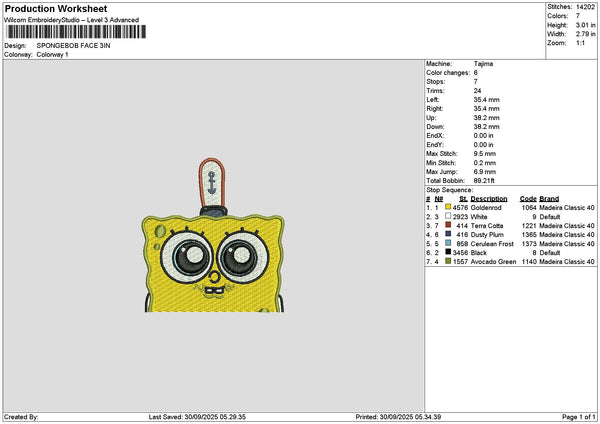Click the Page 1 of 1 indicator
The height and width of the screenshot is (424, 600).
pos(579,417)
